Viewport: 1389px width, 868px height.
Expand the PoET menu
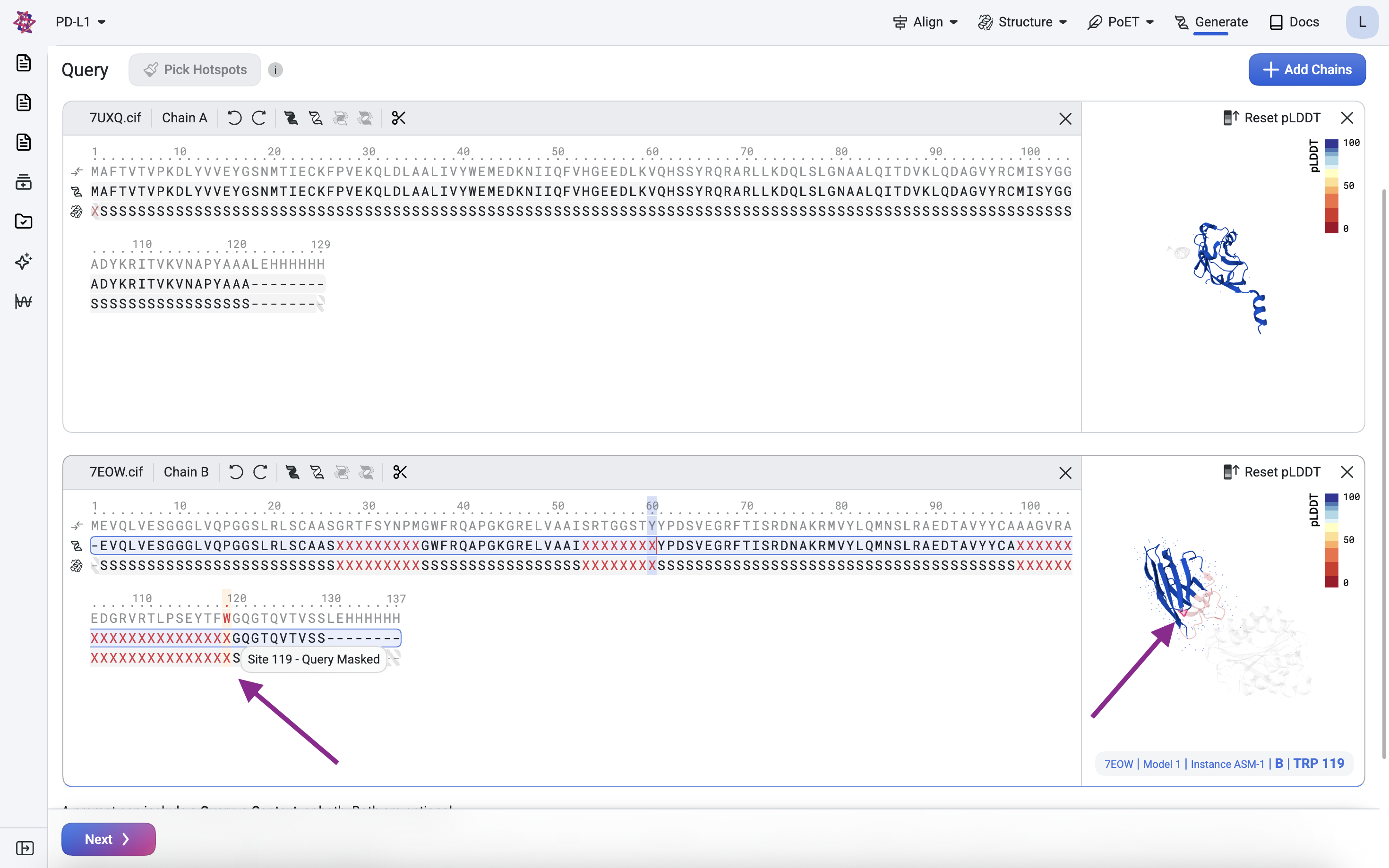point(1120,22)
